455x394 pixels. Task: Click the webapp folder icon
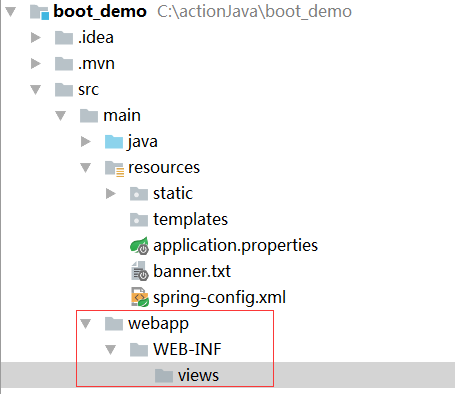114,324
